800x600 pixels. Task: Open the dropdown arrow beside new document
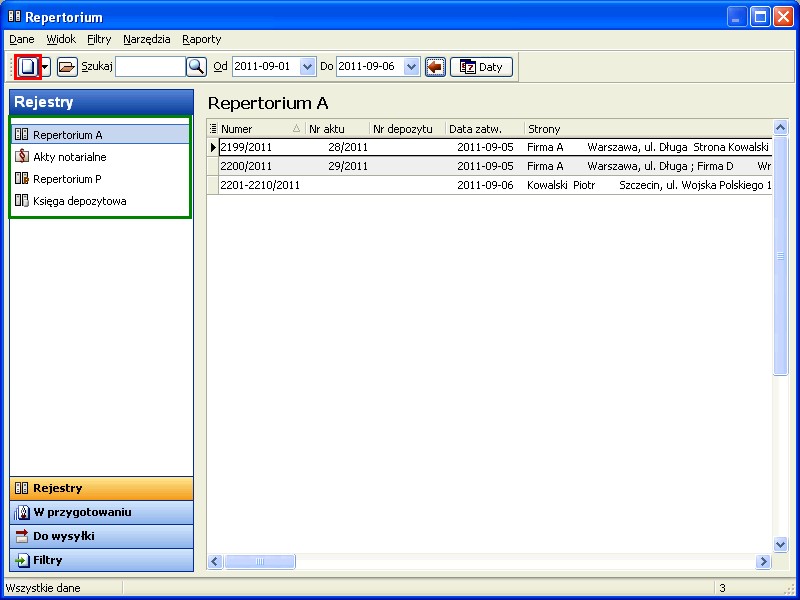pyautogui.click(x=45, y=67)
